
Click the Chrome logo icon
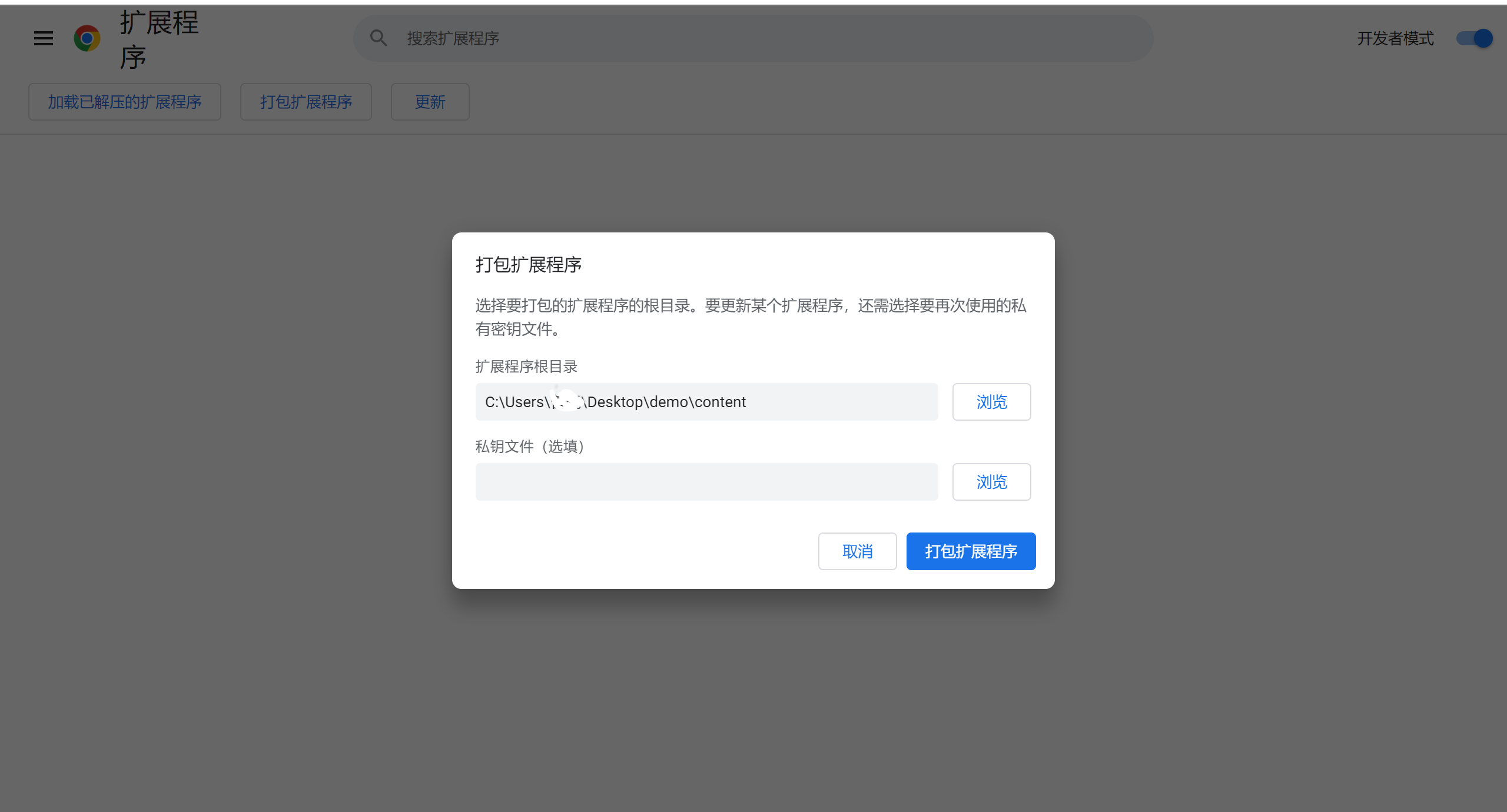[87, 38]
